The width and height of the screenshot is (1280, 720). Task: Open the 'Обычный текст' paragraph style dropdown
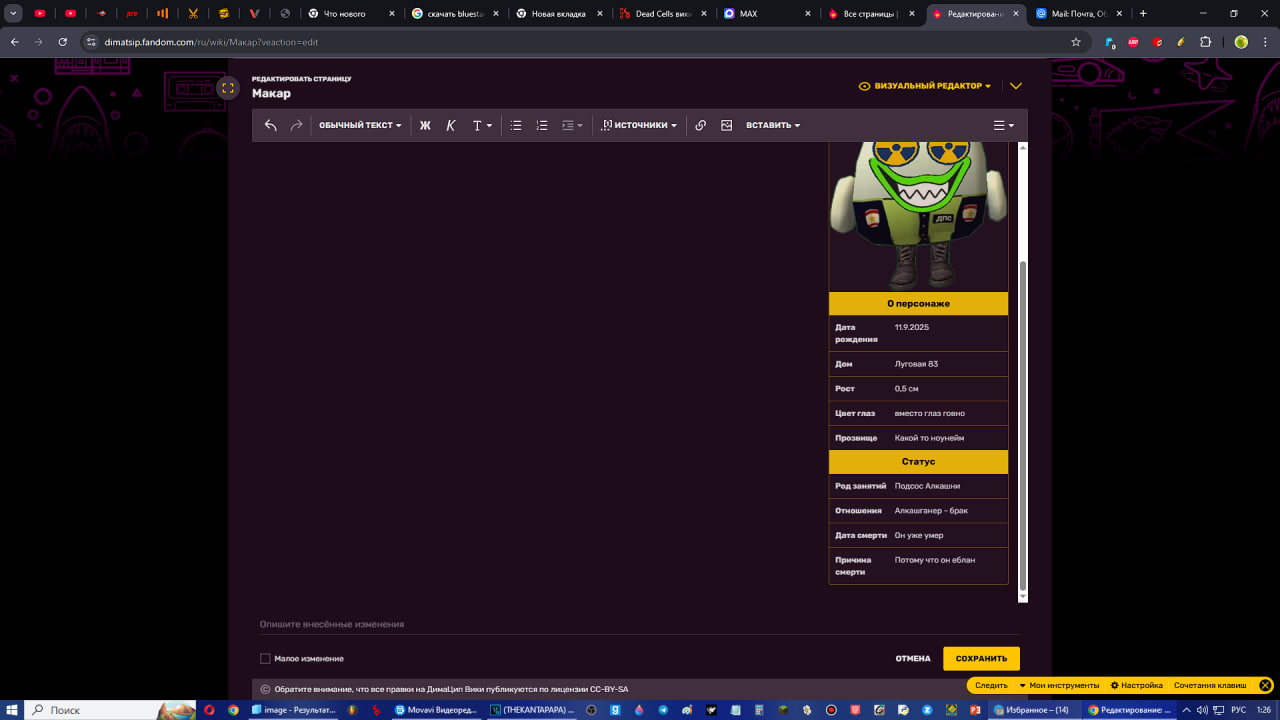tap(360, 126)
